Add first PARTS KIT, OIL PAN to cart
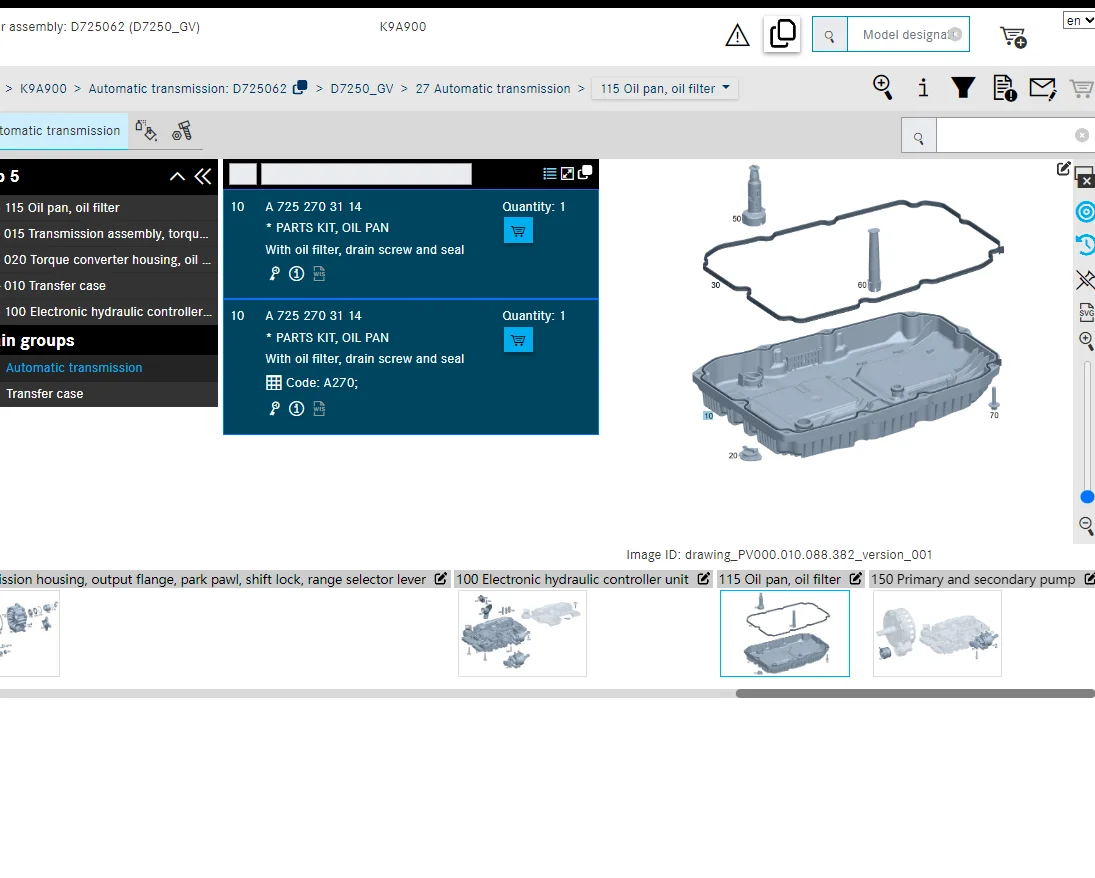Screen dimensions: 1095x878 pyautogui.click(x=518, y=231)
